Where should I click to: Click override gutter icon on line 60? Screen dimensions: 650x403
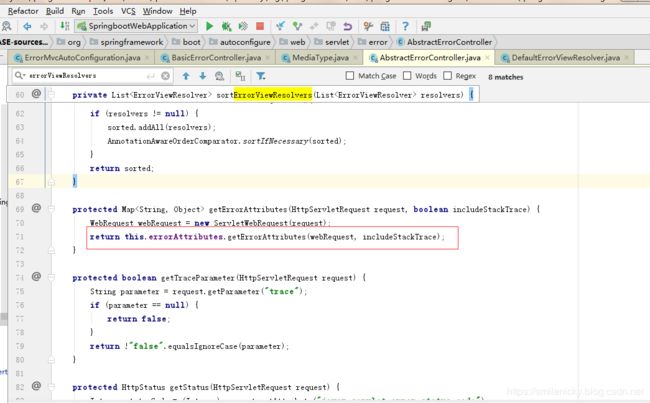point(36,94)
